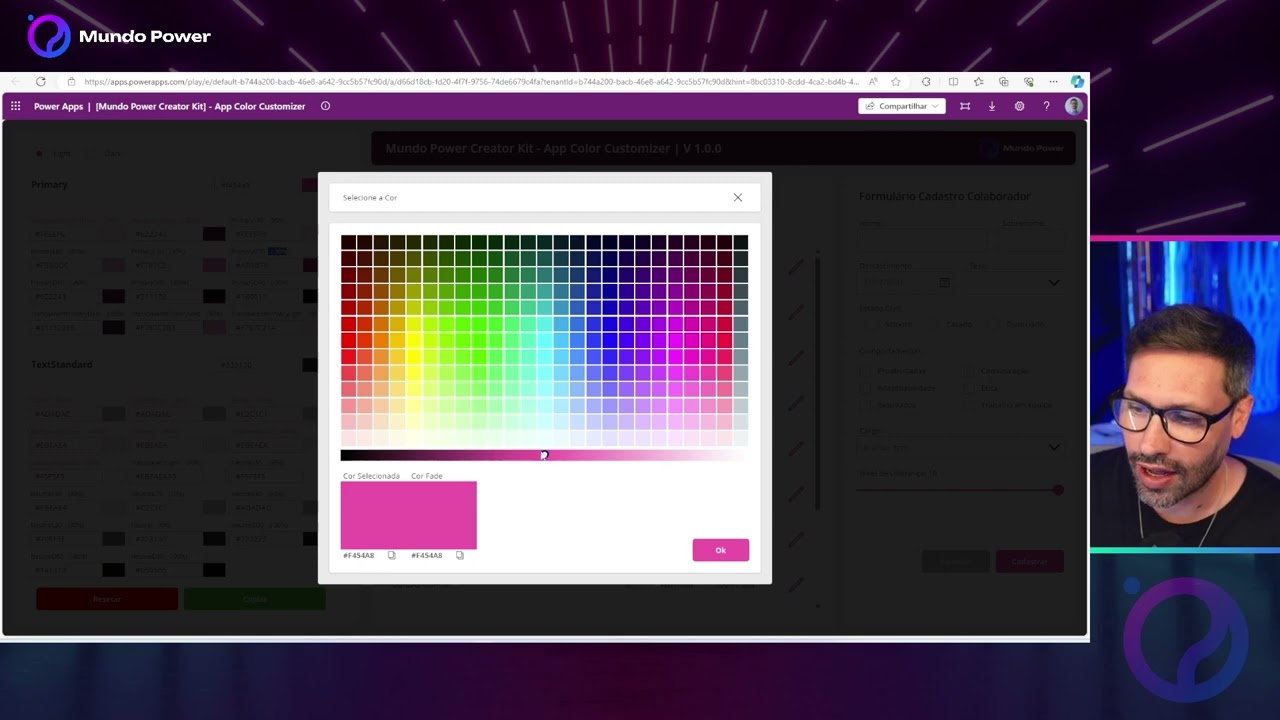Open Edge collections icon
The image size is (1280, 720).
pos(1003,82)
